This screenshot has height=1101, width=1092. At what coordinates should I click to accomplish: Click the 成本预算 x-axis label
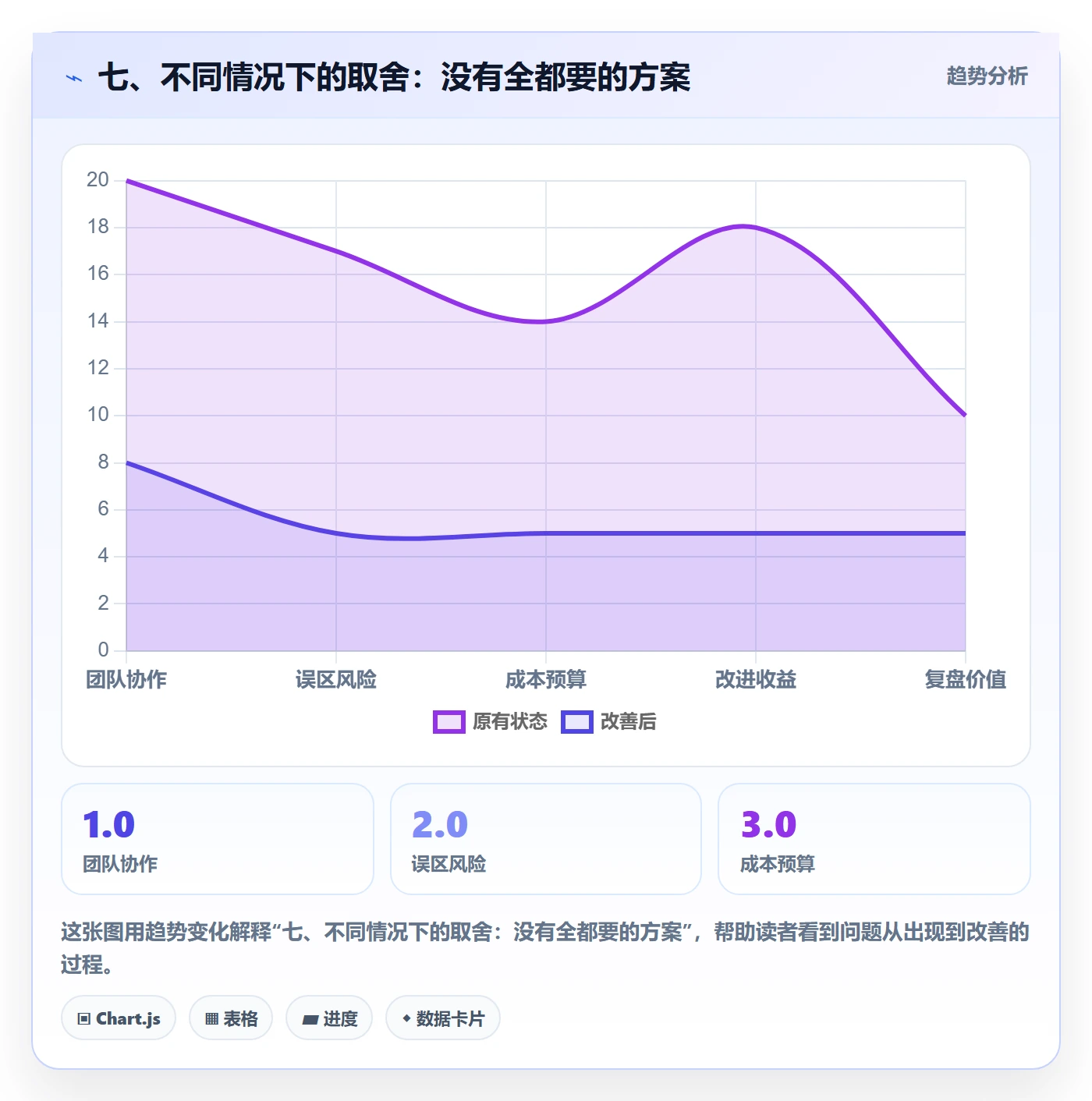tap(546, 679)
